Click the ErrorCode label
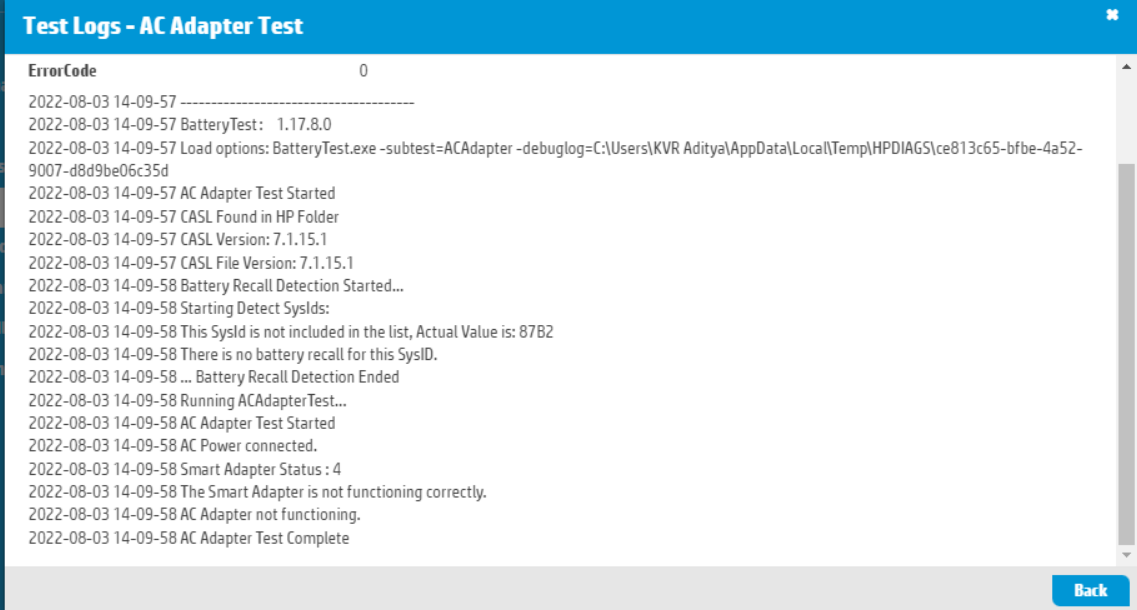Image resolution: width=1137 pixels, height=610 pixels. click(x=62, y=71)
